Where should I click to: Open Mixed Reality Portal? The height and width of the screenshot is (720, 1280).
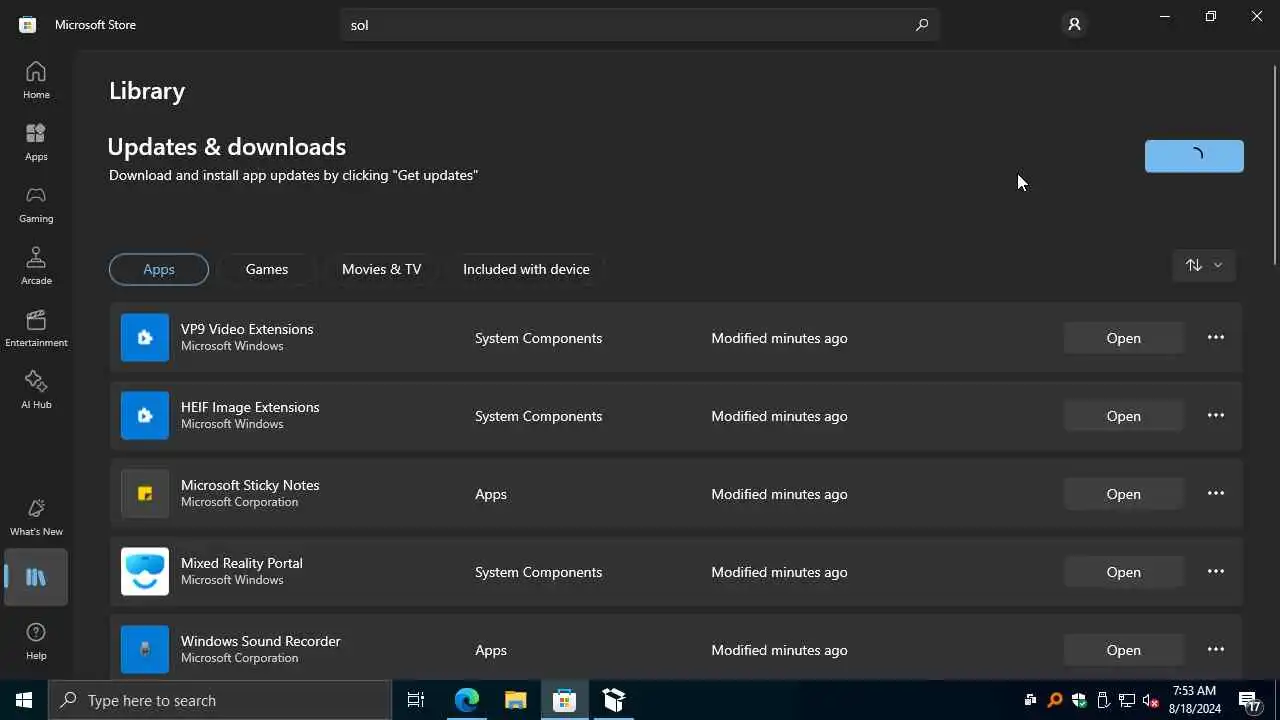(1124, 572)
